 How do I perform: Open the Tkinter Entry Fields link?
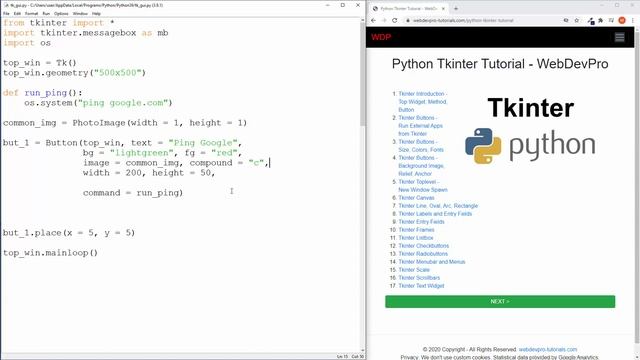pos(421,222)
